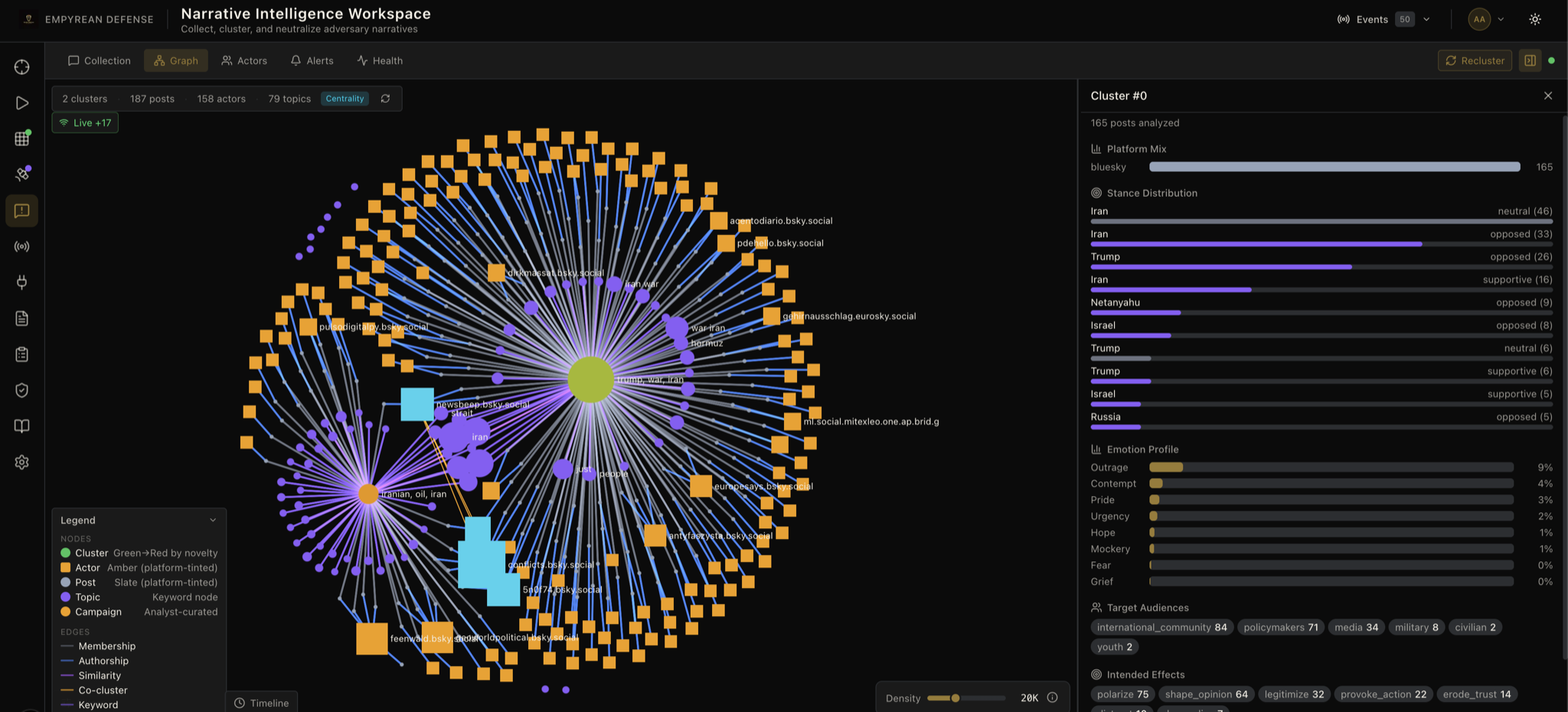This screenshot has width=1568, height=712.
Task: Open the play icon in sidebar
Action: click(21, 103)
